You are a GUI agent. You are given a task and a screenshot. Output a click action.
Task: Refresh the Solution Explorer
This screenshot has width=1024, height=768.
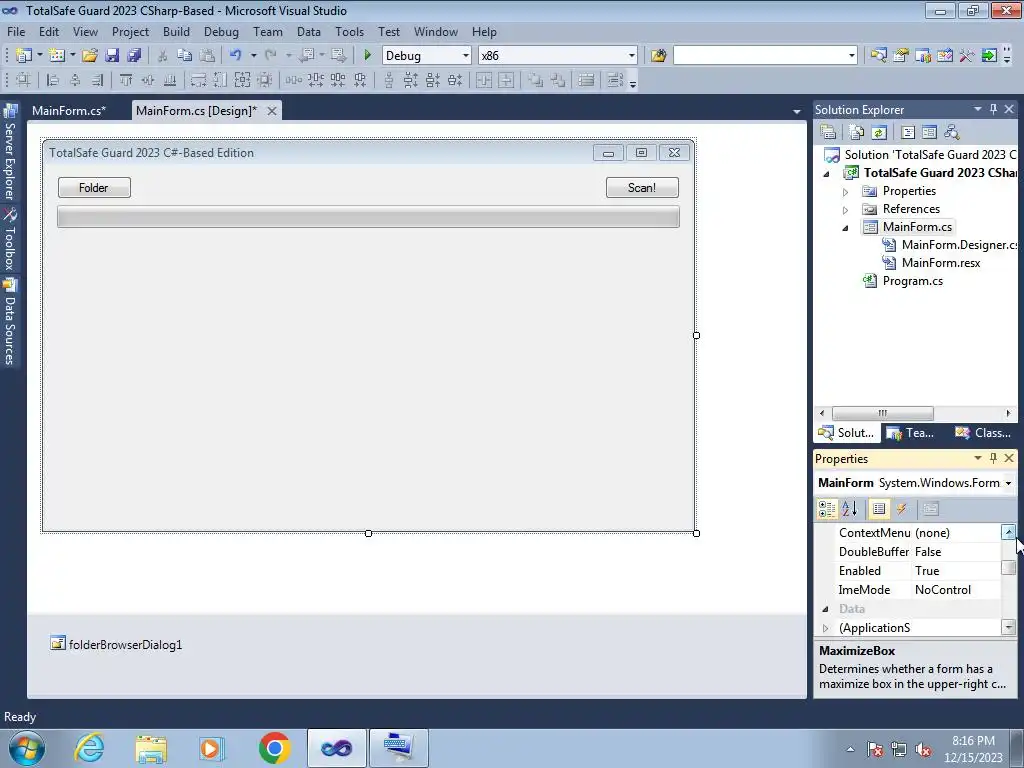click(x=879, y=132)
